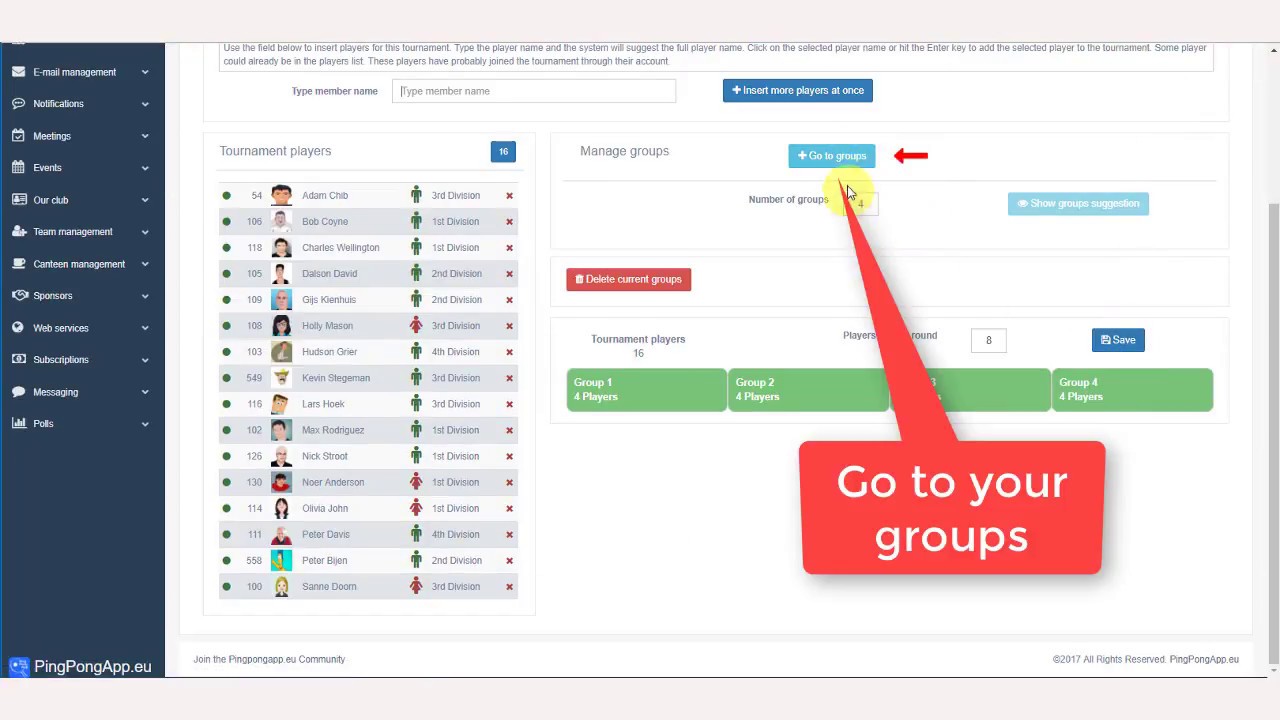Remove Adam Chib with red X

[509, 196]
